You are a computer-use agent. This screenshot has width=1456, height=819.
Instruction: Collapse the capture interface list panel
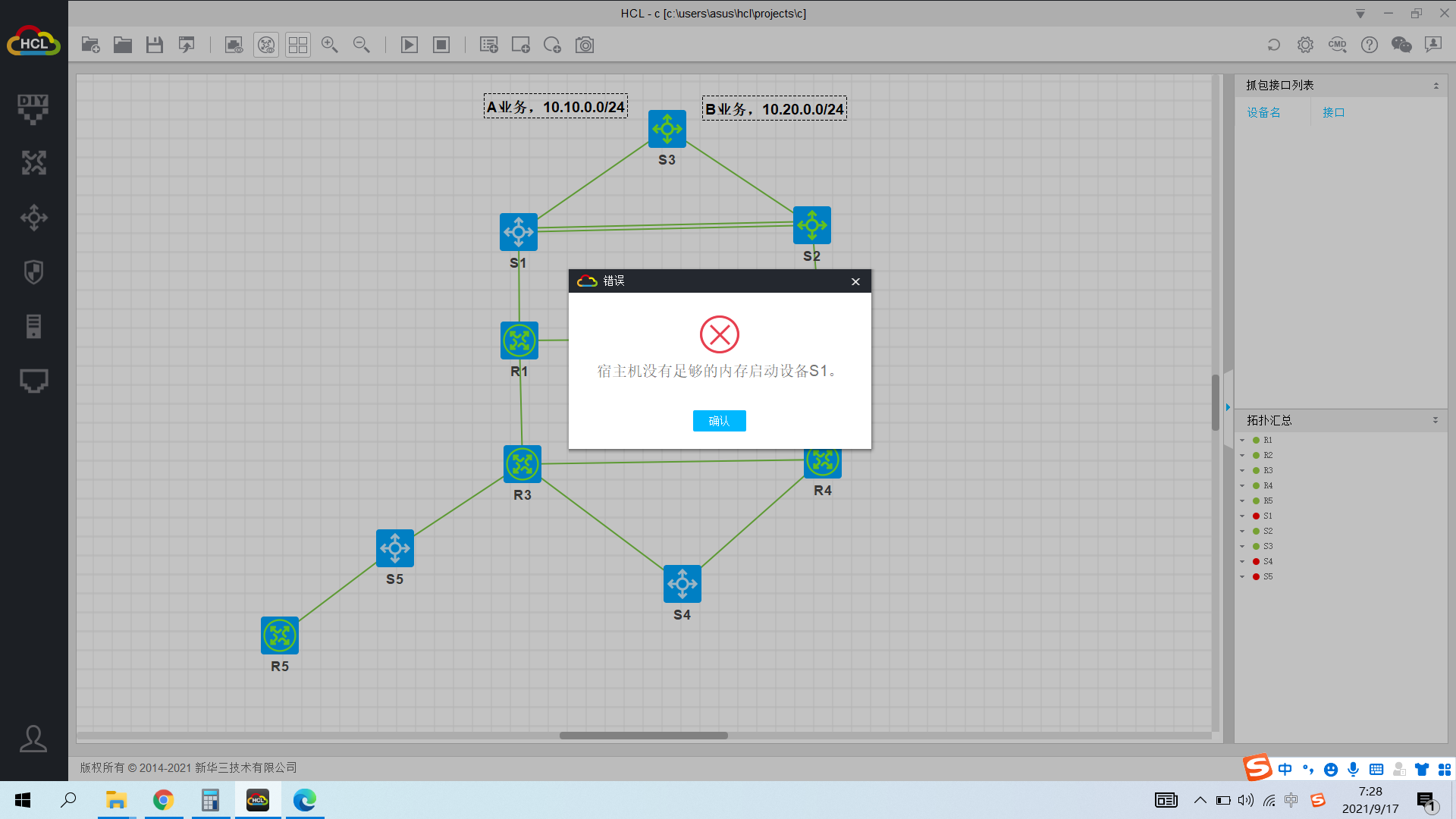[1436, 86]
